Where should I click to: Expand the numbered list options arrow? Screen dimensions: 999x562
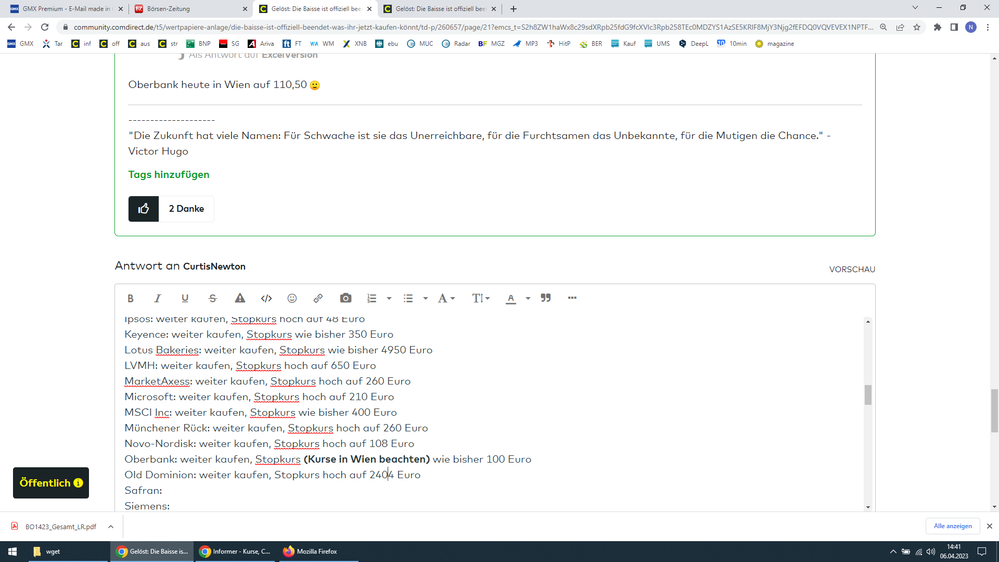[x=389, y=298]
